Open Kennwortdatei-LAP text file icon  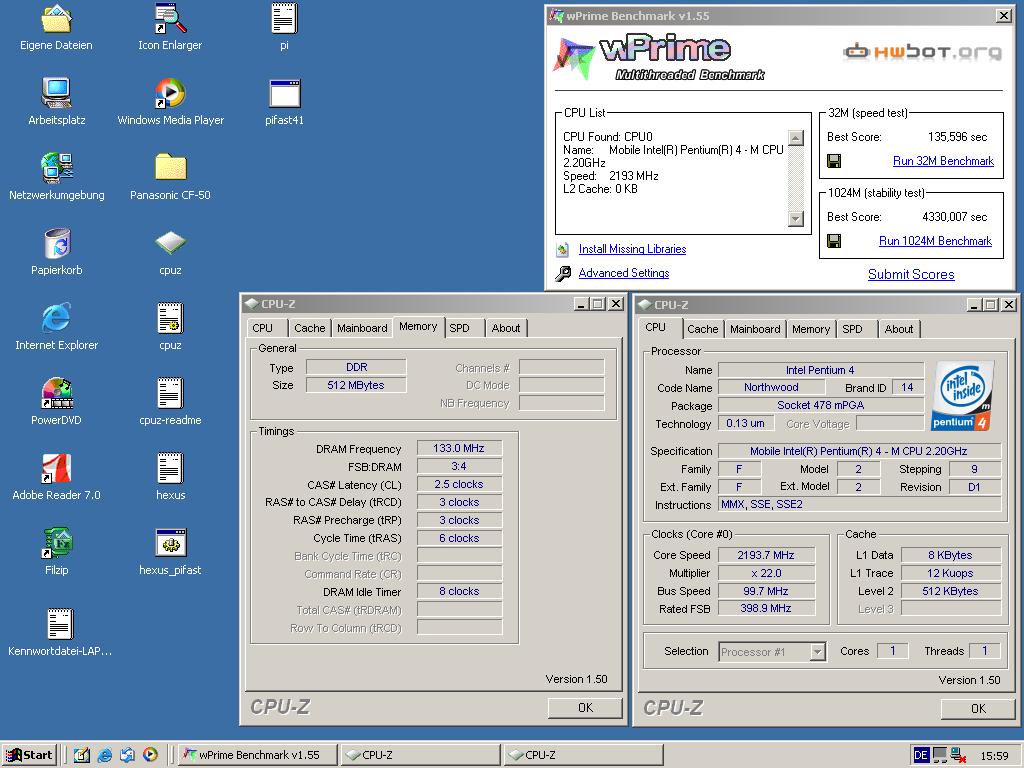[x=59, y=624]
